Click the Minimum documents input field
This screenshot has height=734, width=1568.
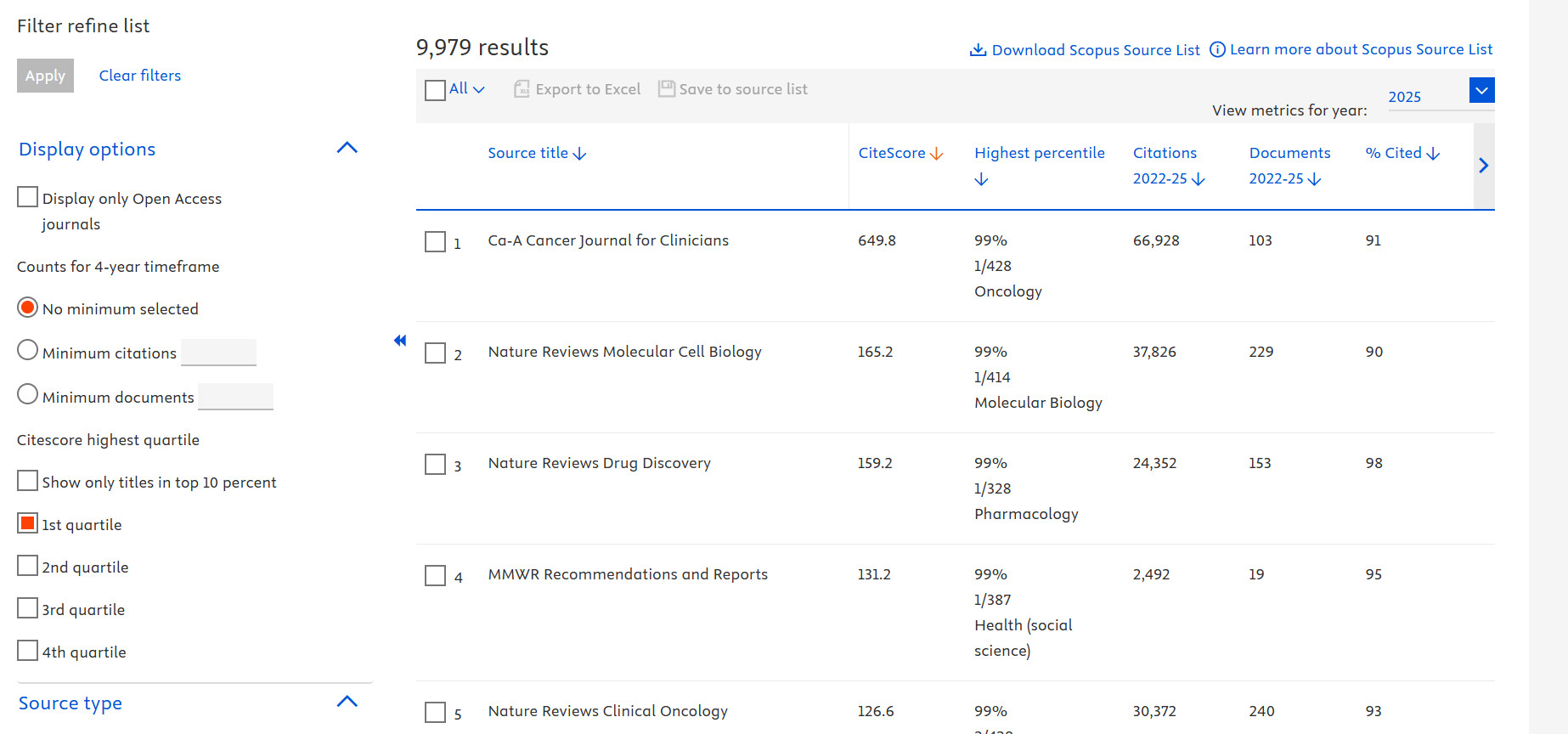235,396
